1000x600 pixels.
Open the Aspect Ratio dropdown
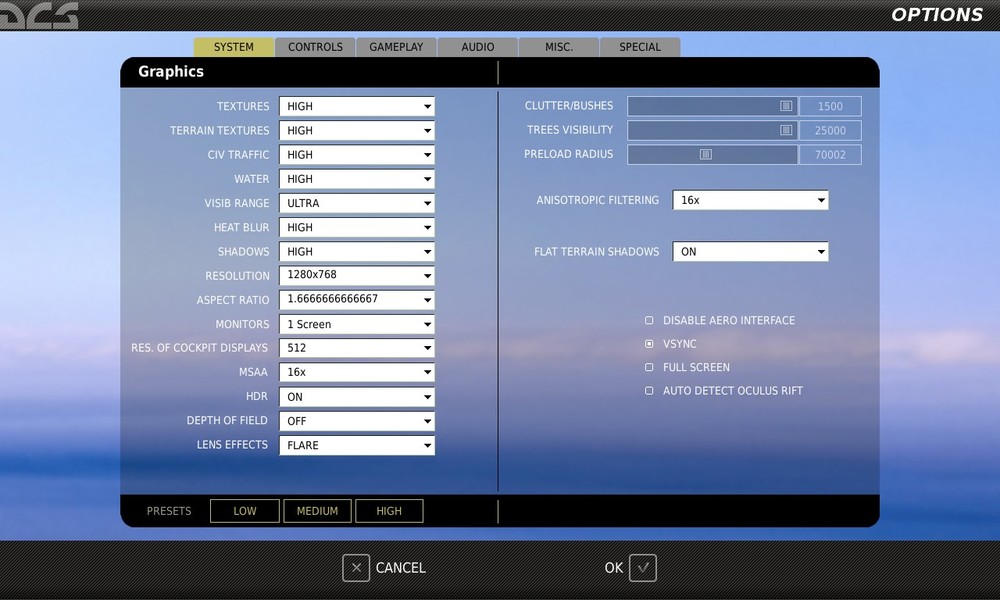(357, 300)
